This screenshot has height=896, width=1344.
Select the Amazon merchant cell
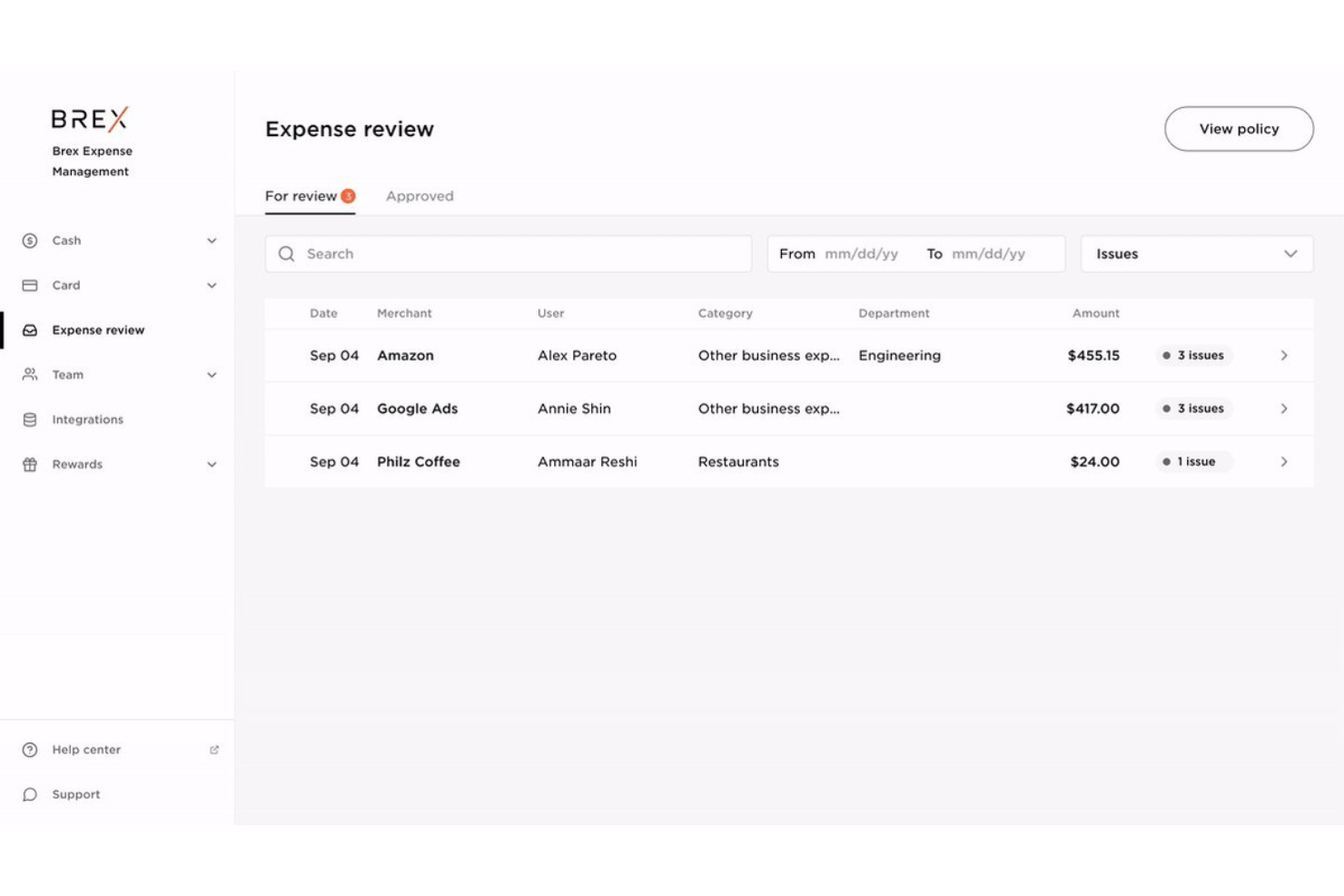click(x=405, y=356)
